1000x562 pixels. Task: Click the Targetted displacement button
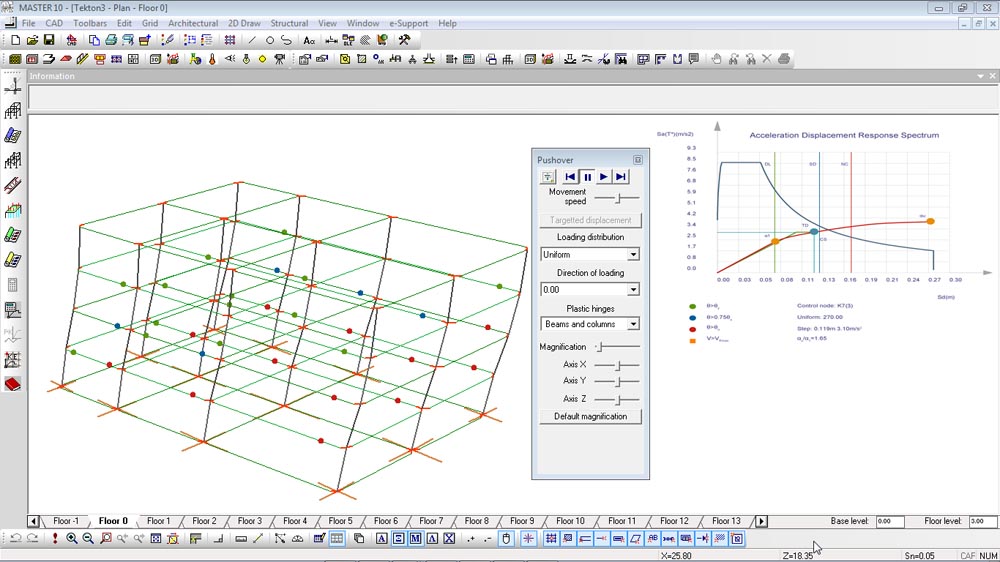click(590, 220)
